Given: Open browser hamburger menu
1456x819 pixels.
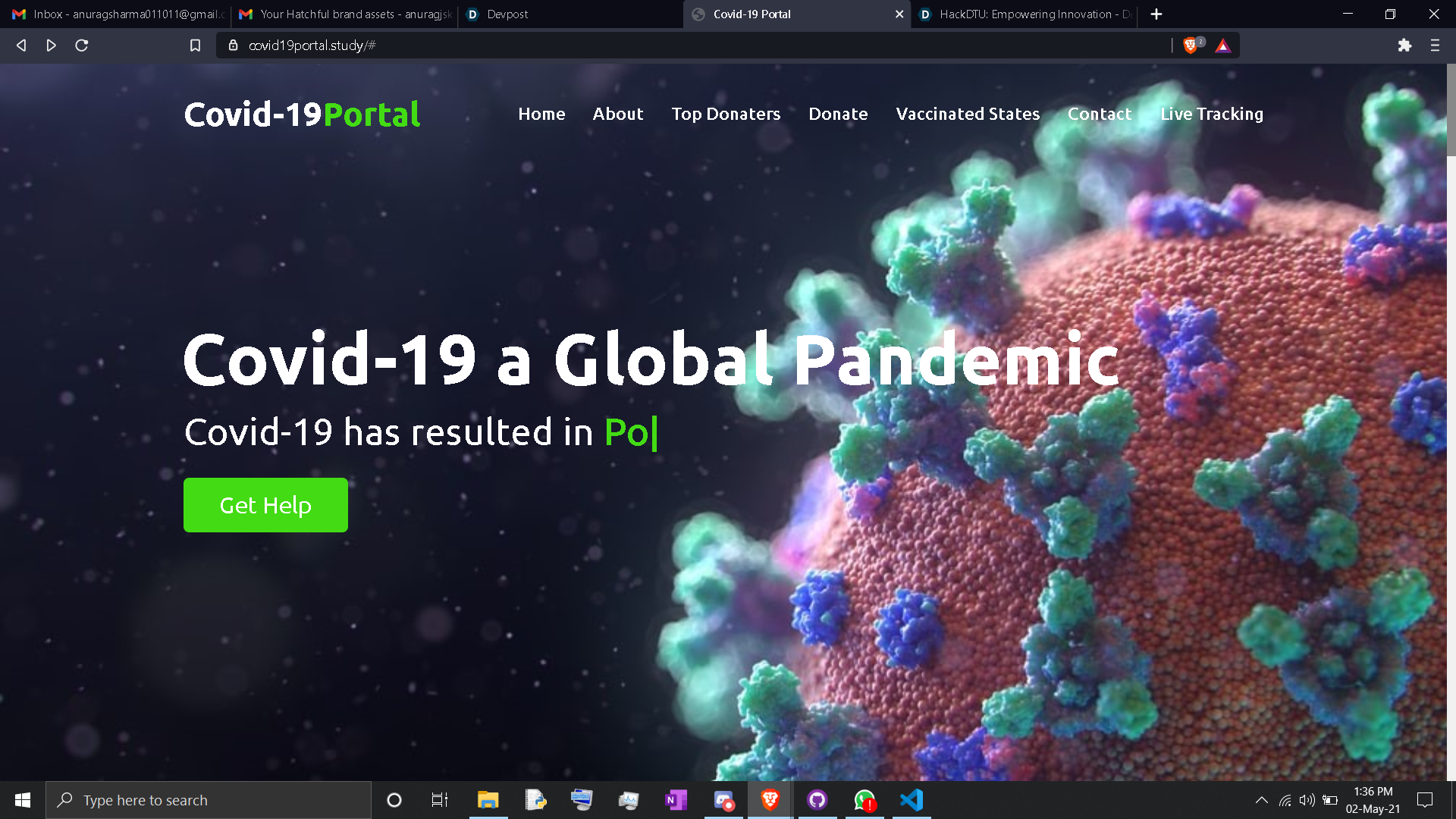Looking at the screenshot, I should pos(1435,45).
